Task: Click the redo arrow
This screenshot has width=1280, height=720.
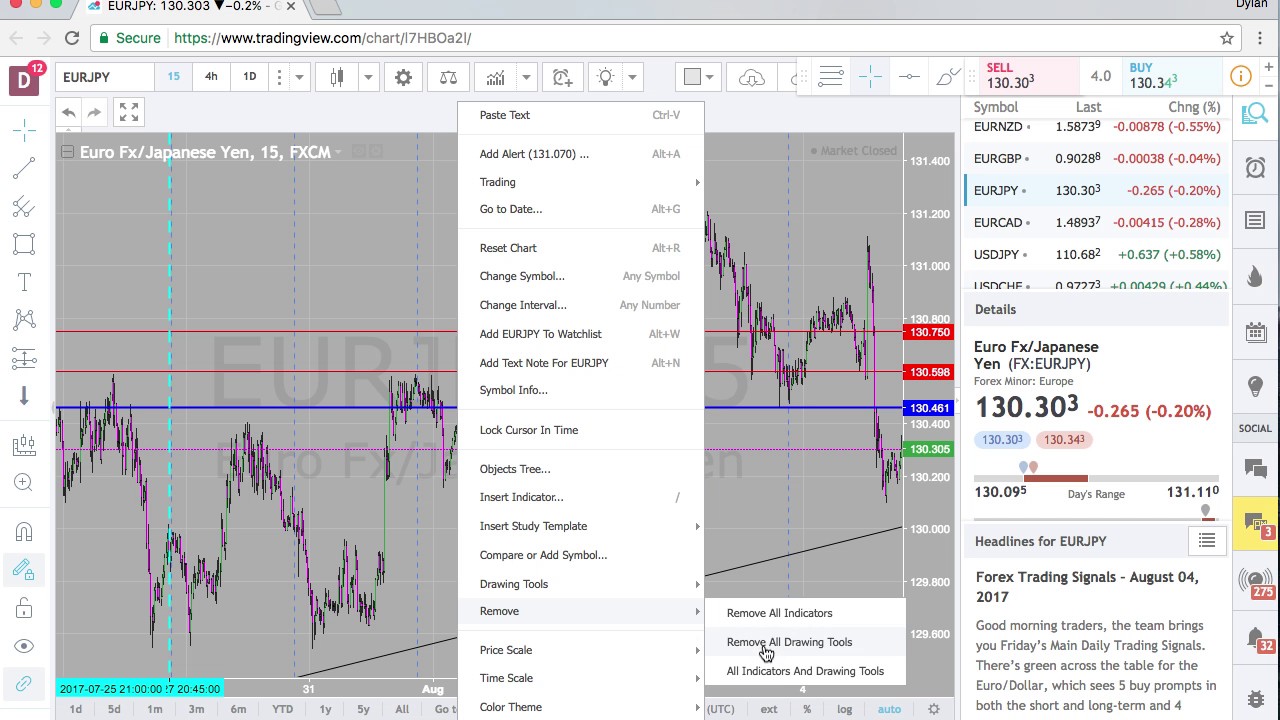Action: [x=94, y=113]
